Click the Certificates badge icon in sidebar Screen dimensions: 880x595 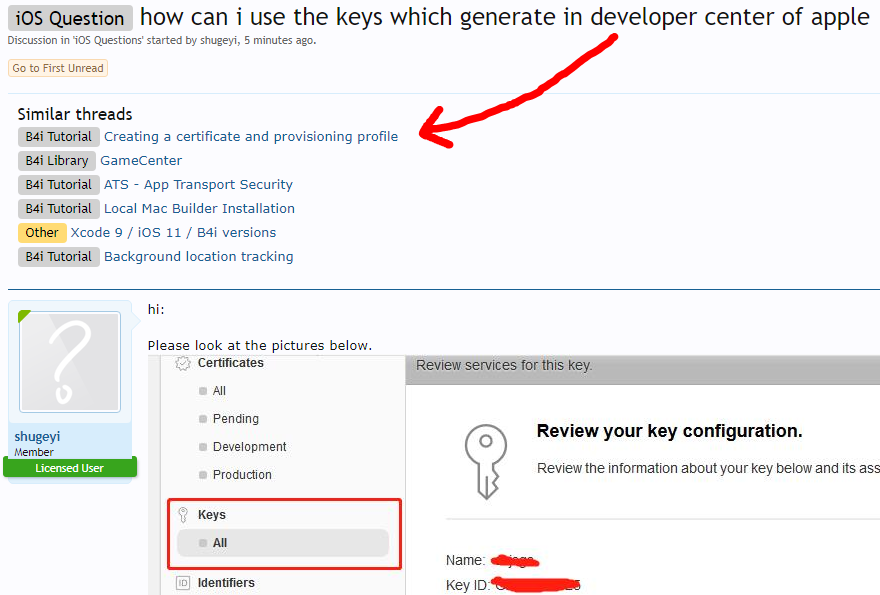(x=182, y=364)
